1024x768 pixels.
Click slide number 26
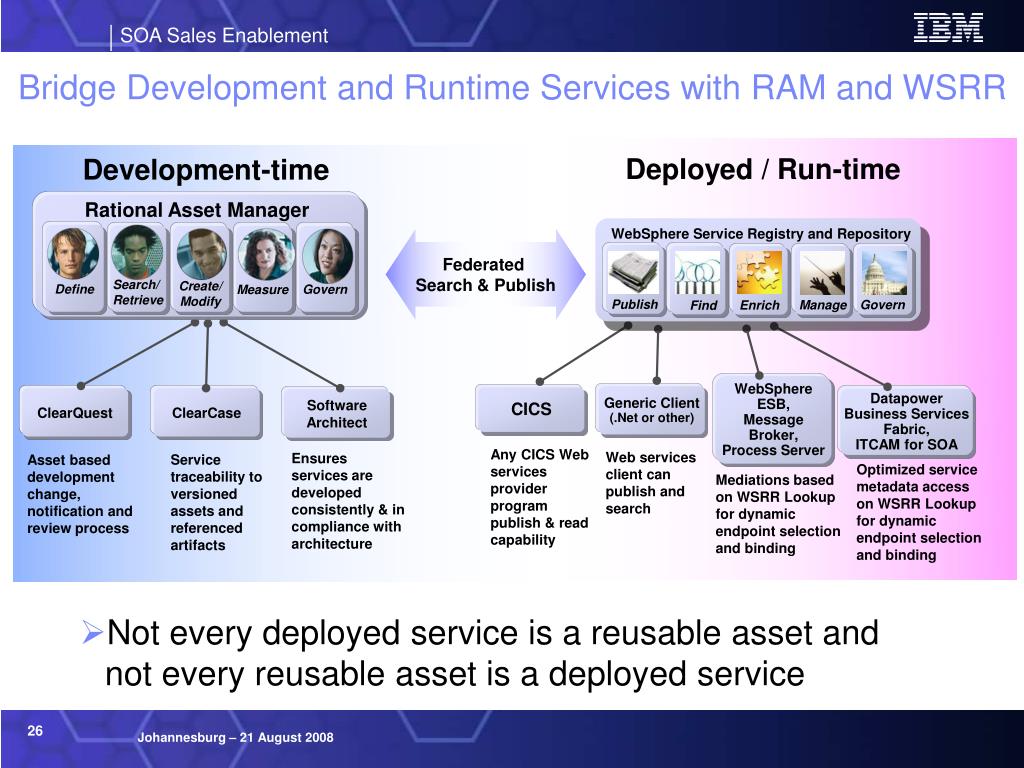(35, 731)
